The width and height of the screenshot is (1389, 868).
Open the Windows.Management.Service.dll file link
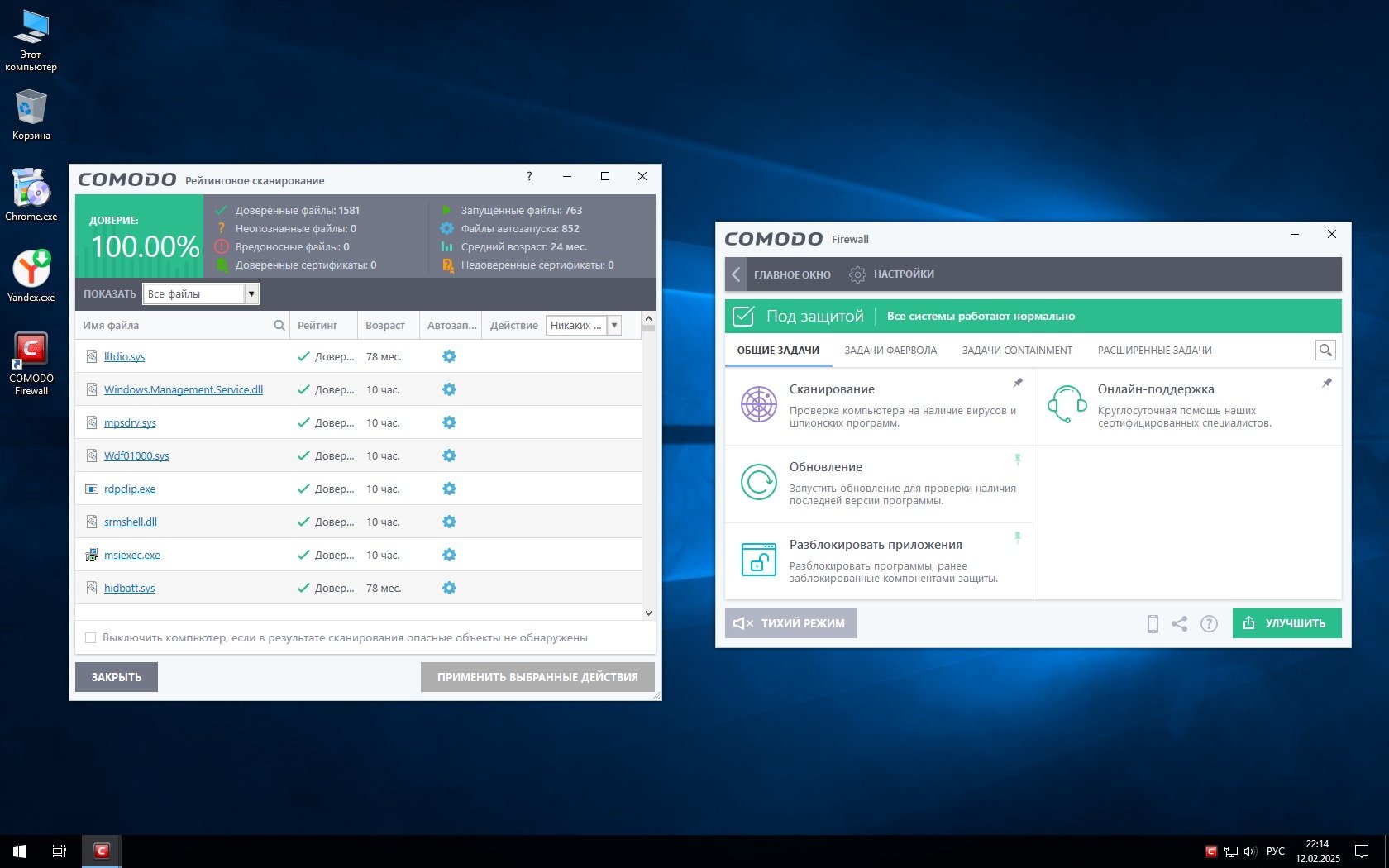[184, 390]
